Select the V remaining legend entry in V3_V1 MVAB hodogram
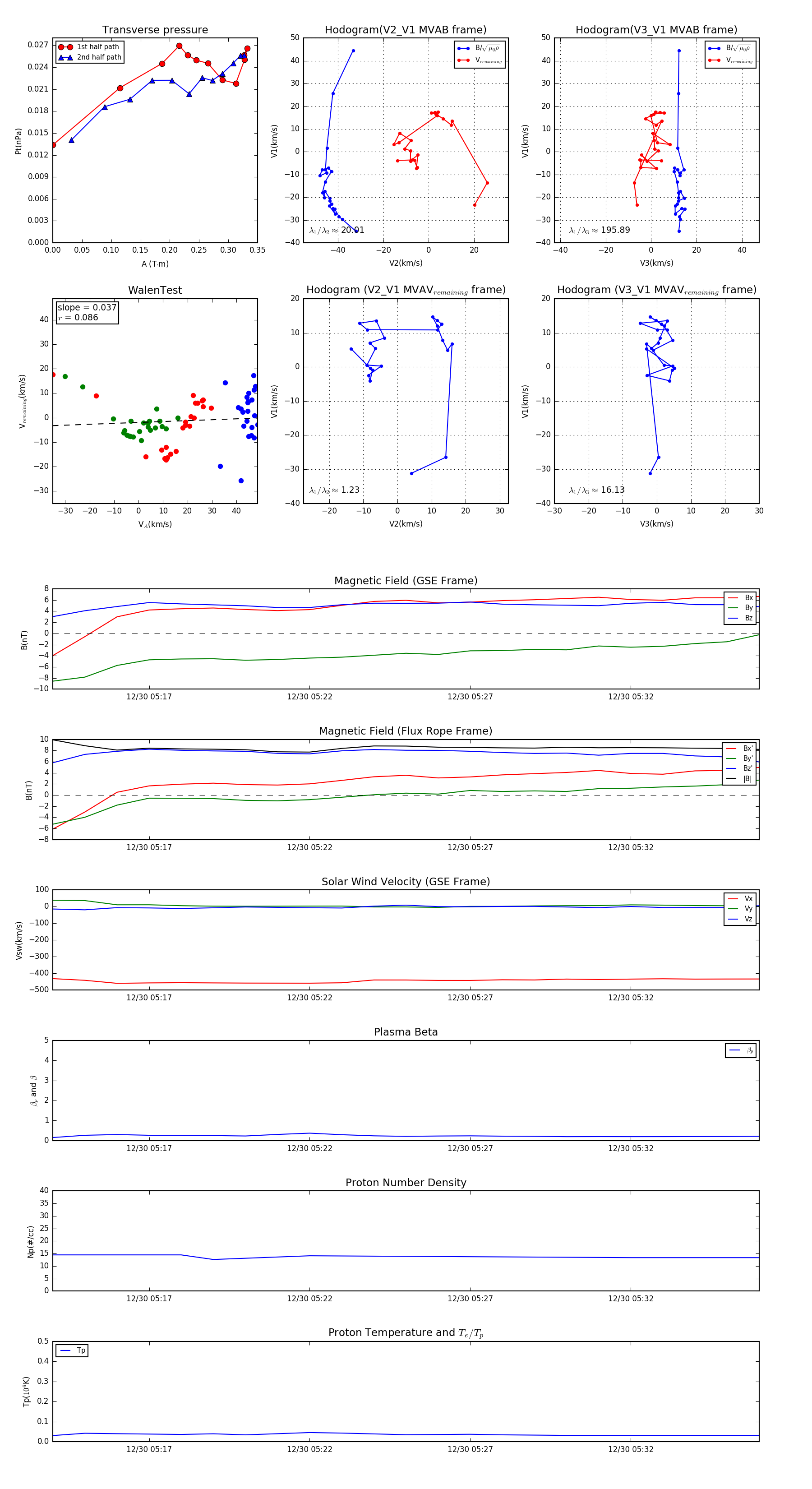Viewport: 812px width, 1489px height. coord(730,60)
